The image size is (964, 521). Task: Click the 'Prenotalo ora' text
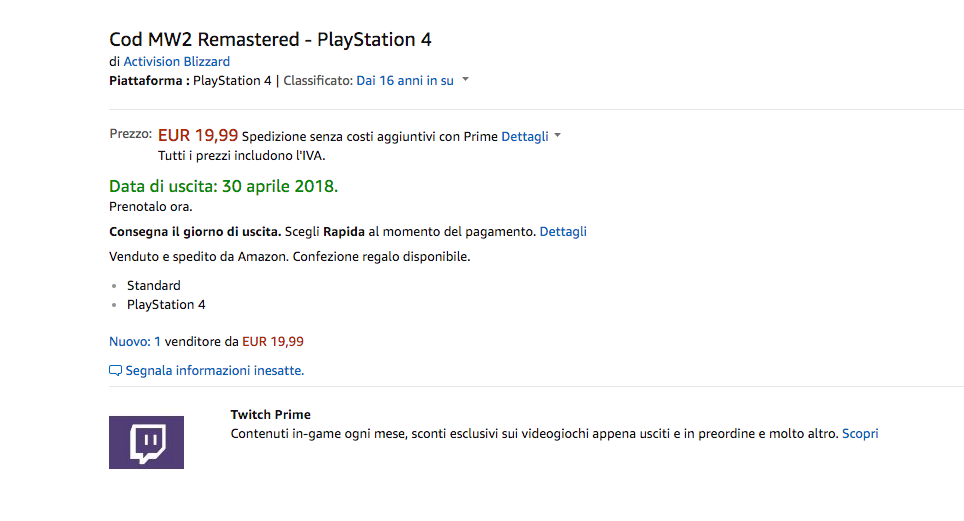pos(150,207)
